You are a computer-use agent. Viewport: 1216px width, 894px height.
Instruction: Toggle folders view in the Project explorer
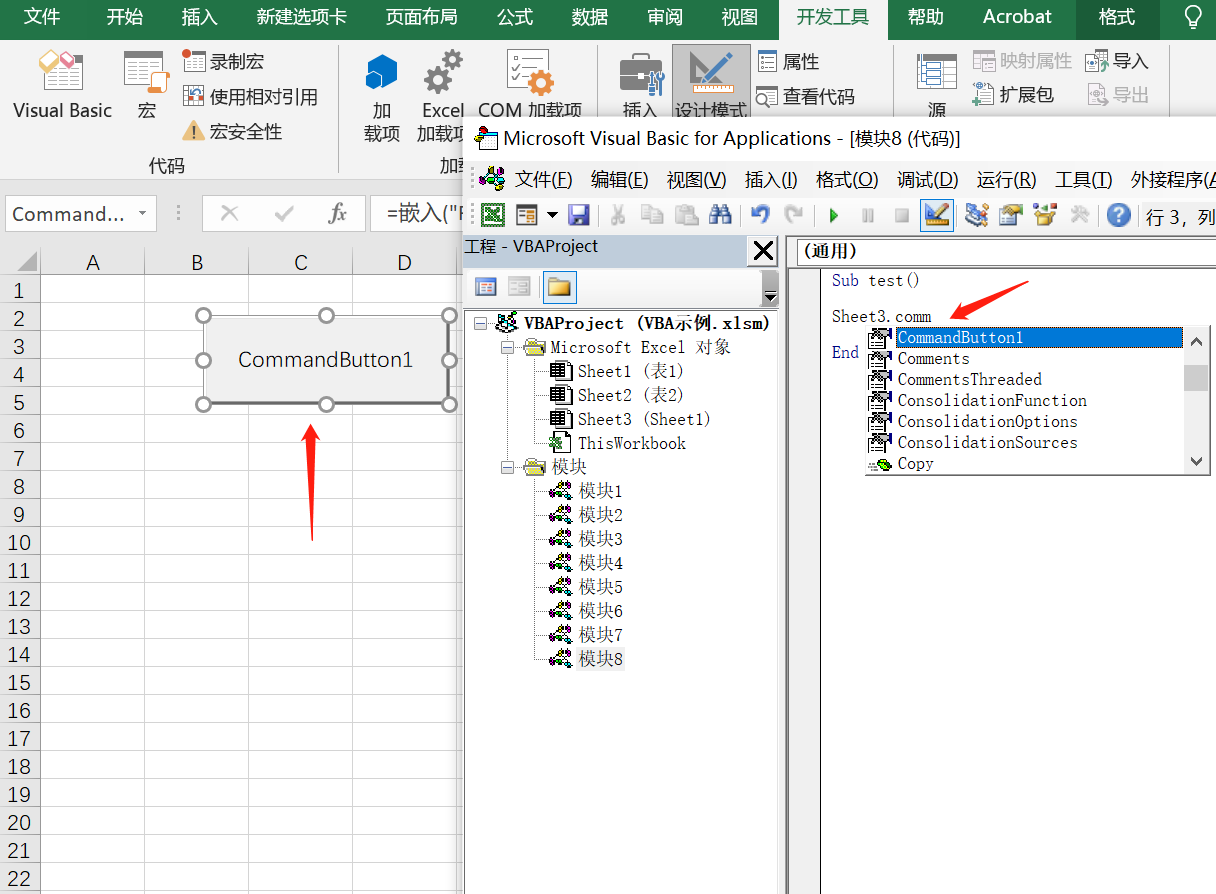click(x=560, y=286)
